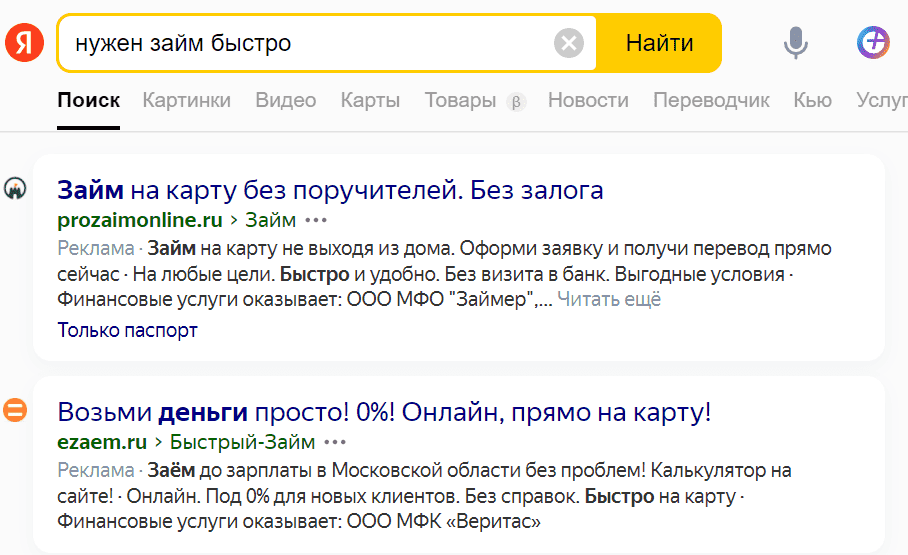Expand ad text via Читать ещё

point(609,300)
